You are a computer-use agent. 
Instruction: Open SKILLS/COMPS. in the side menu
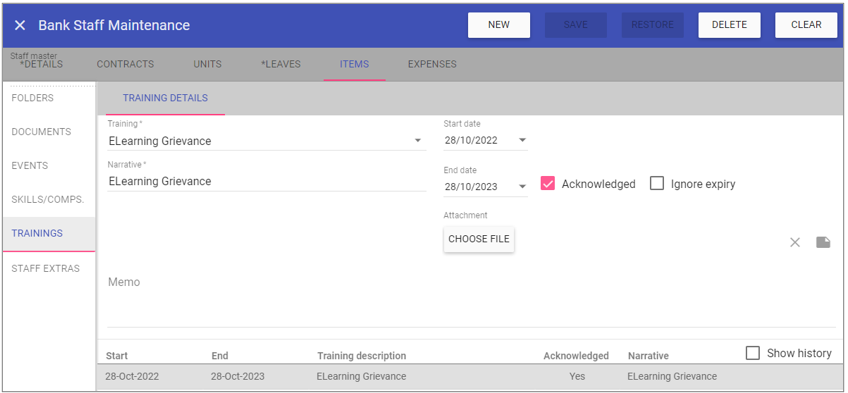pos(48,199)
